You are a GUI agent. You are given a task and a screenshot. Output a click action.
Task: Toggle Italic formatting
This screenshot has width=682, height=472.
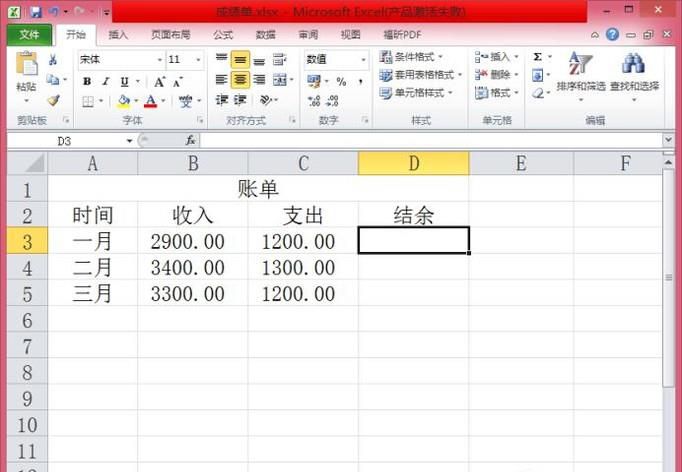pyautogui.click(x=106, y=81)
